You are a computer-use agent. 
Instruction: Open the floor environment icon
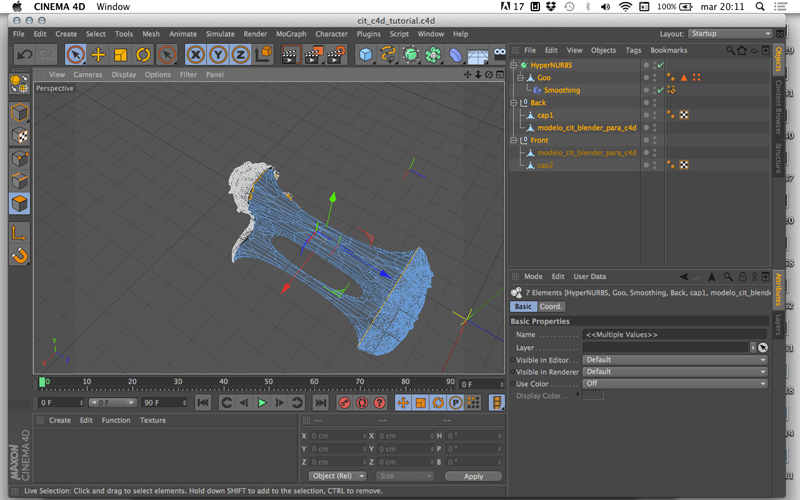coord(478,55)
